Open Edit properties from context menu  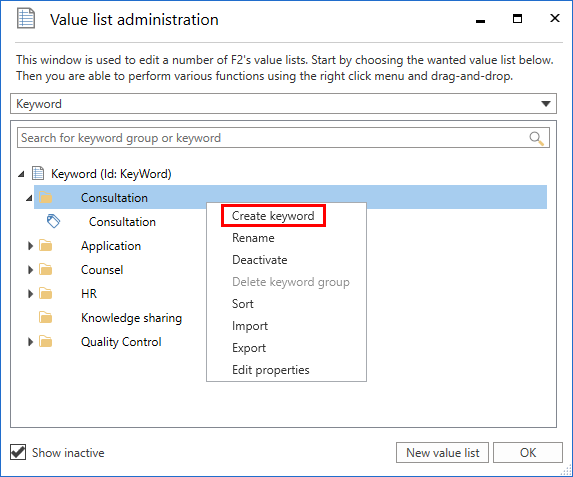tap(270, 370)
